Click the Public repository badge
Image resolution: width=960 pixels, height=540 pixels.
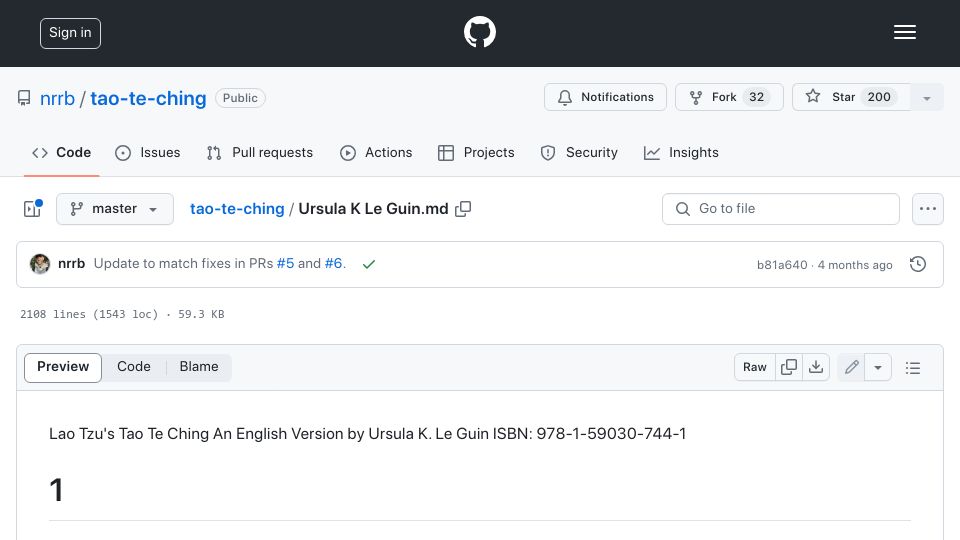(x=240, y=98)
